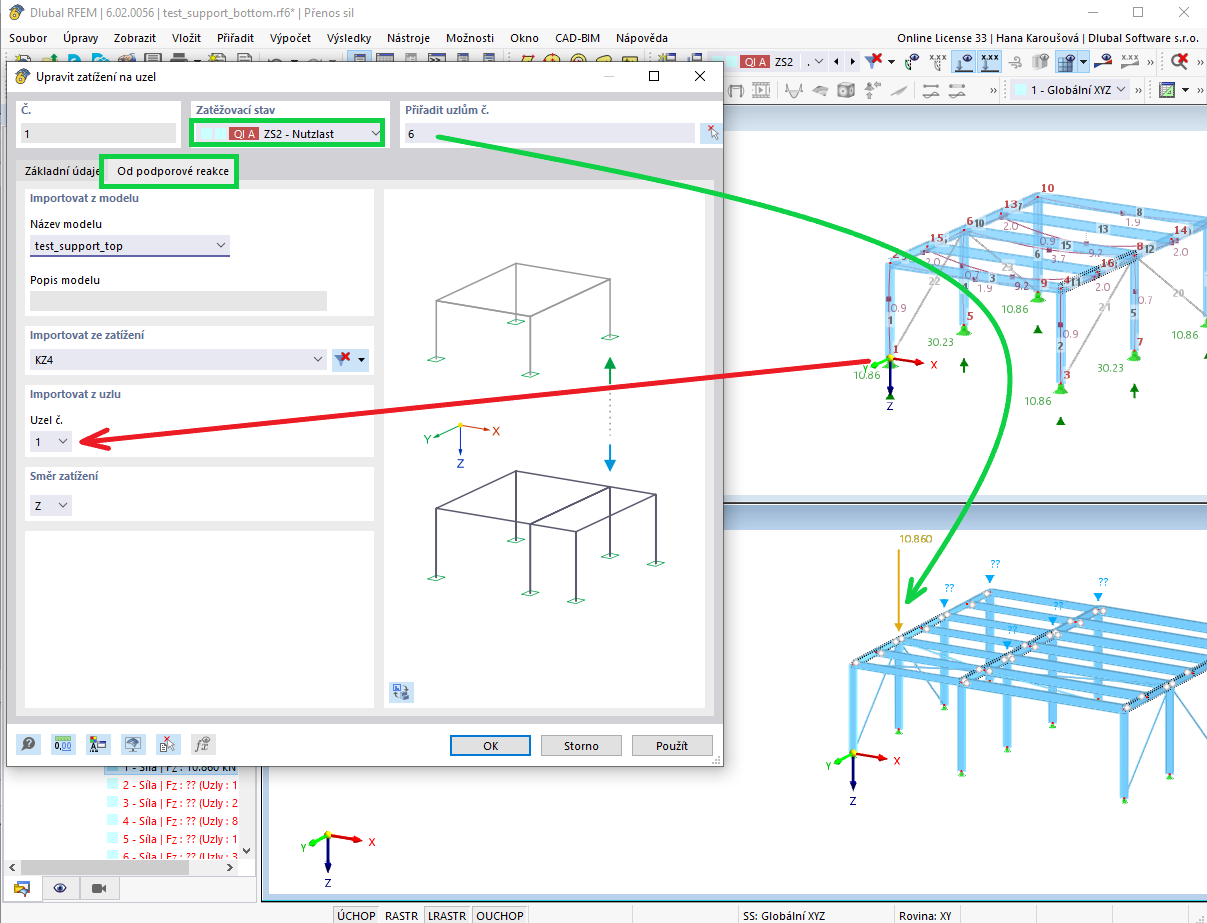This screenshot has width=1207, height=923.
Task: Pick nodes graphically next to the assigned nodes field
Action: tap(711, 133)
